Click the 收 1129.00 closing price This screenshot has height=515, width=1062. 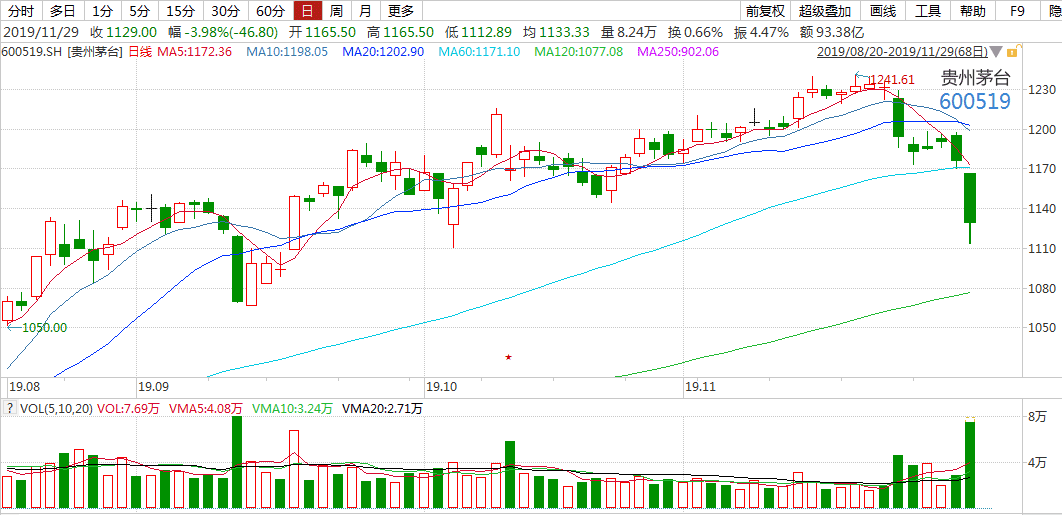point(123,32)
